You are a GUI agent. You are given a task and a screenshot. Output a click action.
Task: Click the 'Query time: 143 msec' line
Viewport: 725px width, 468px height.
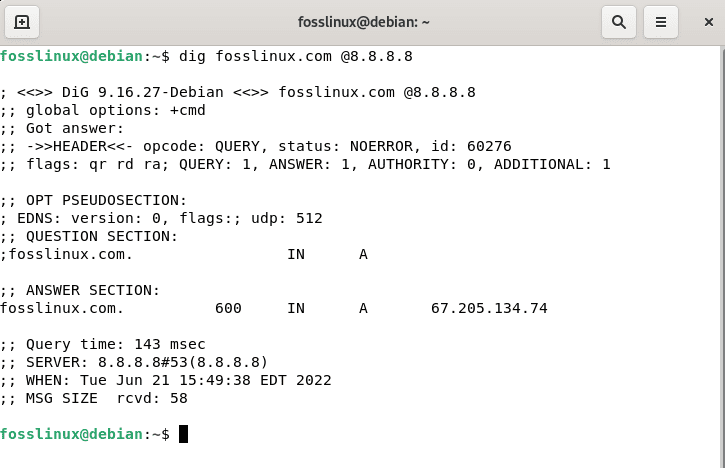tap(103, 345)
